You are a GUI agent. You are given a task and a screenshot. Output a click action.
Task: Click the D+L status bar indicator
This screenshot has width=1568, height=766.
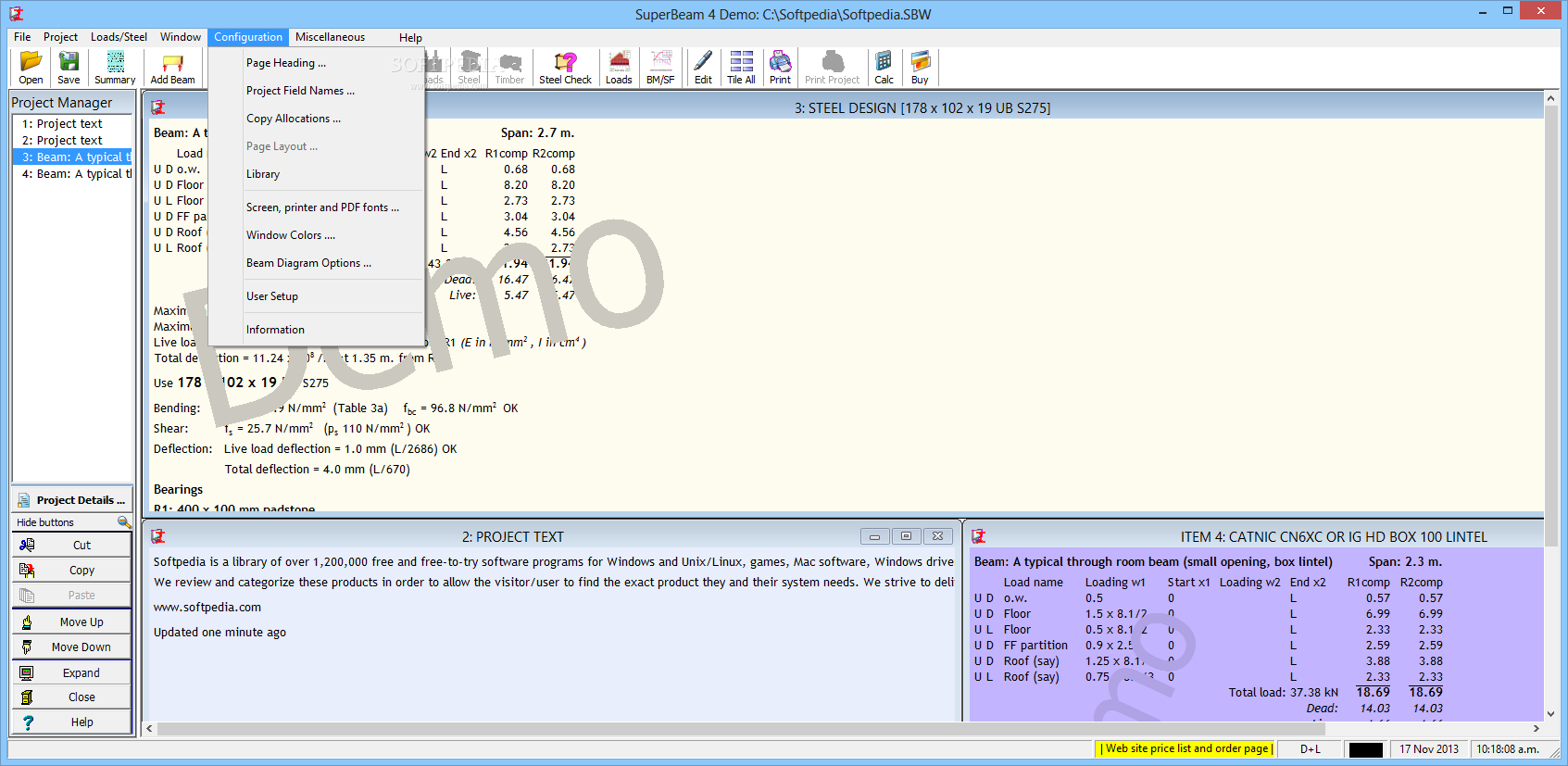click(x=1311, y=749)
